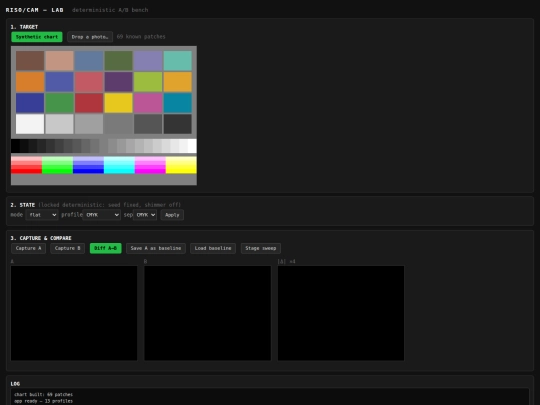The width and height of the screenshot is (540, 405).
Task: Click the pure yellow third-row patch
Action: (x=118, y=103)
